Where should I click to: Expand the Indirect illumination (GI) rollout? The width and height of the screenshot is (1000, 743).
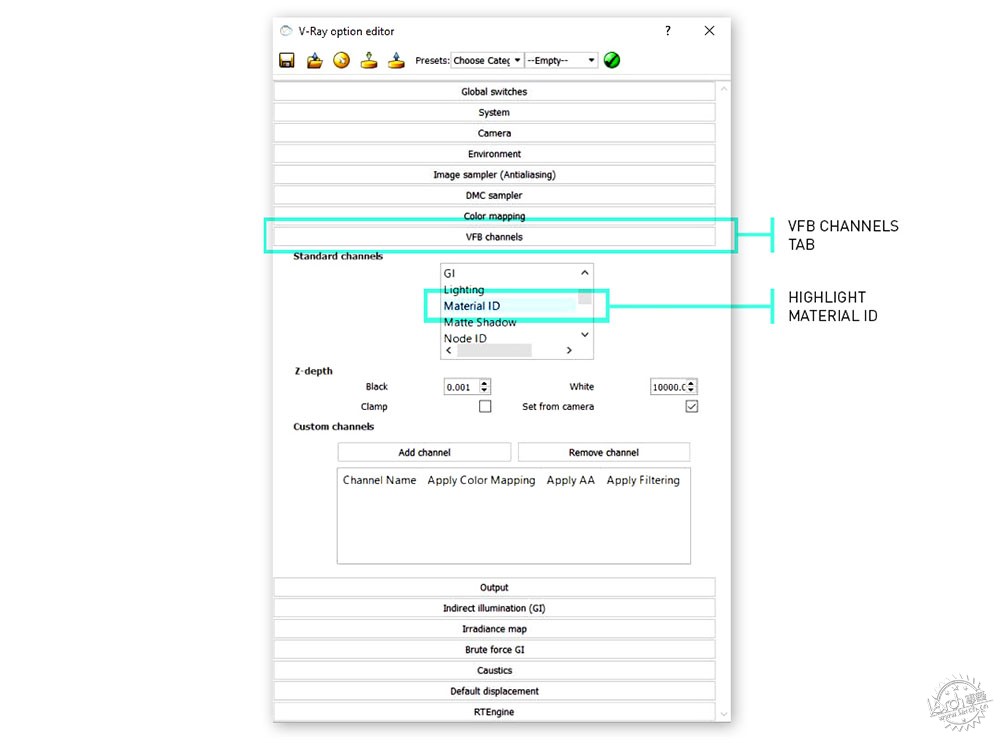[x=494, y=608]
